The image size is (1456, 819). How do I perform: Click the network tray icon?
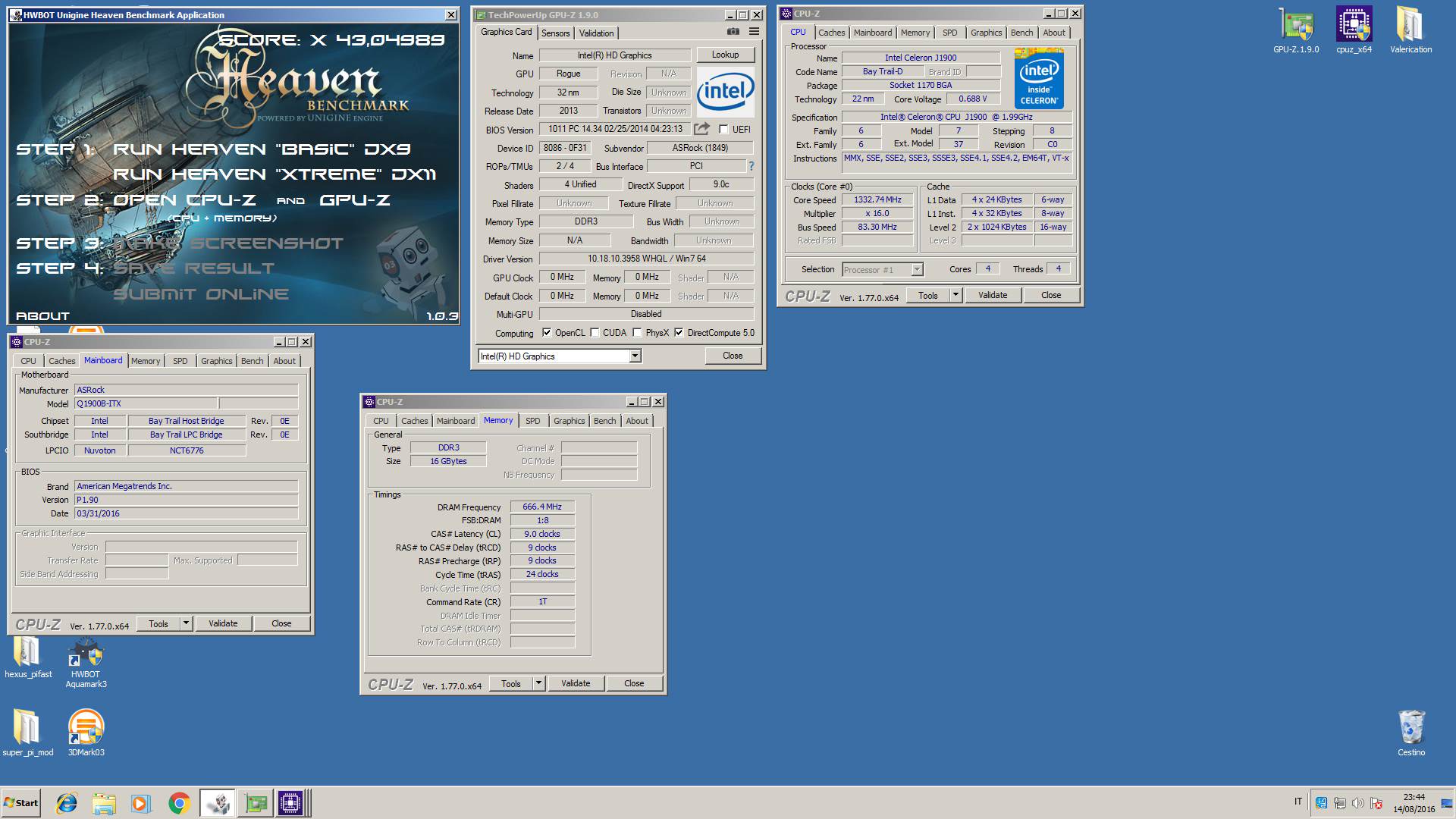tap(1340, 803)
